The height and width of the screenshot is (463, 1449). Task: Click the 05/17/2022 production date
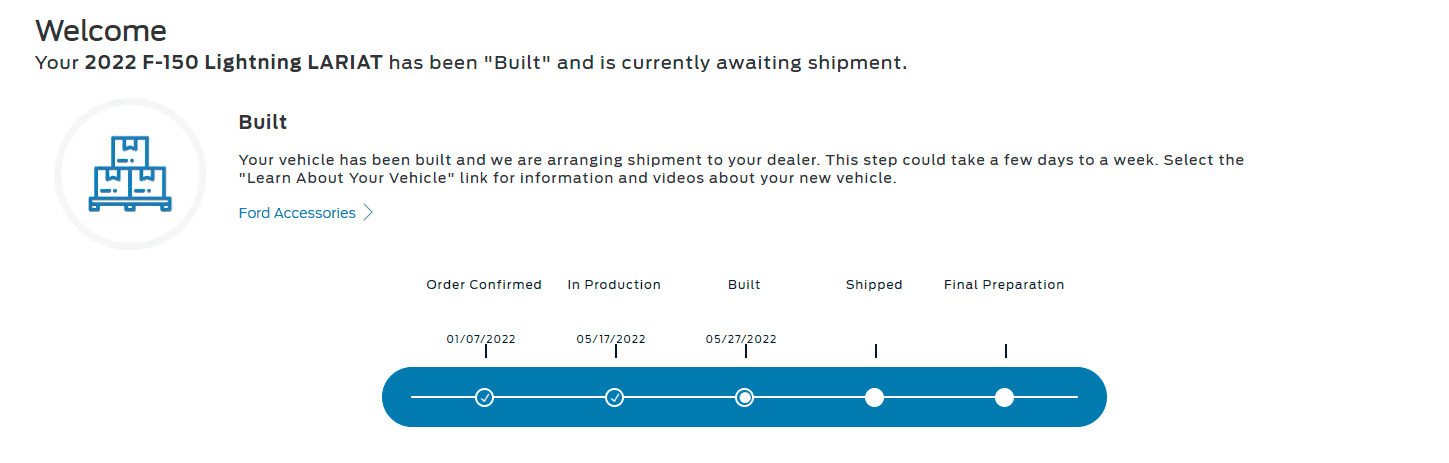point(611,339)
